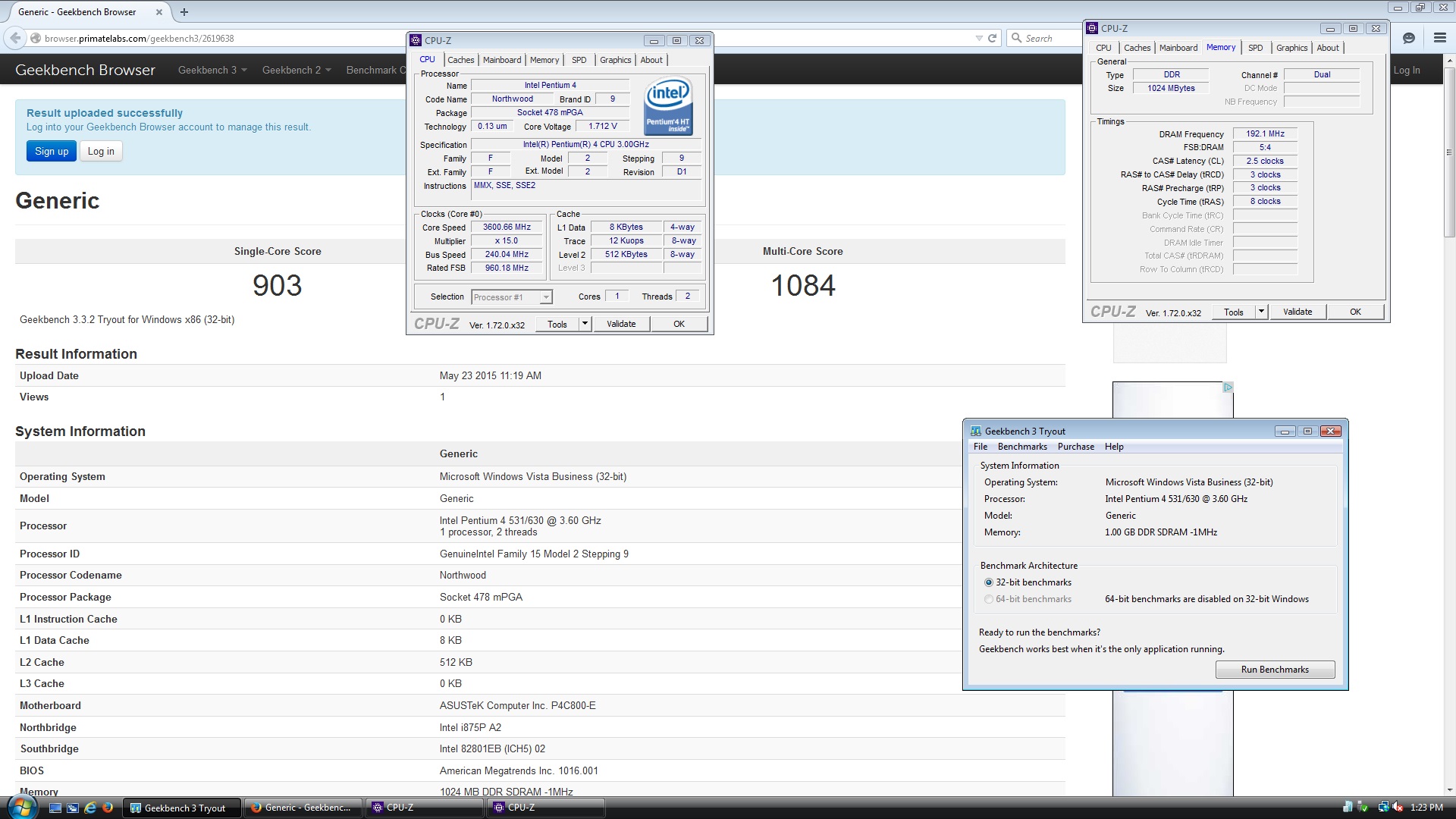Open the Benchmarks menu in Geekbench 3 Tryout
This screenshot has width=1456, height=819.
point(1022,447)
